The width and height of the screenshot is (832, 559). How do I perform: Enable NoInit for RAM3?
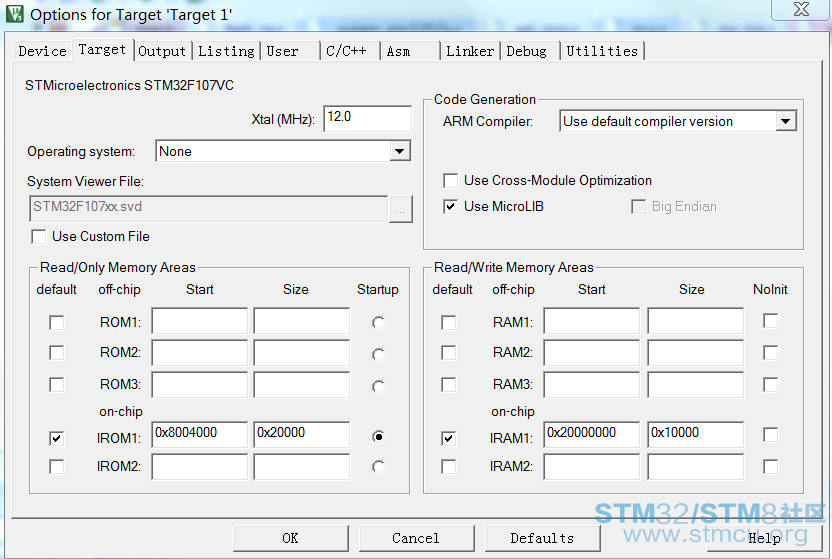tap(770, 385)
